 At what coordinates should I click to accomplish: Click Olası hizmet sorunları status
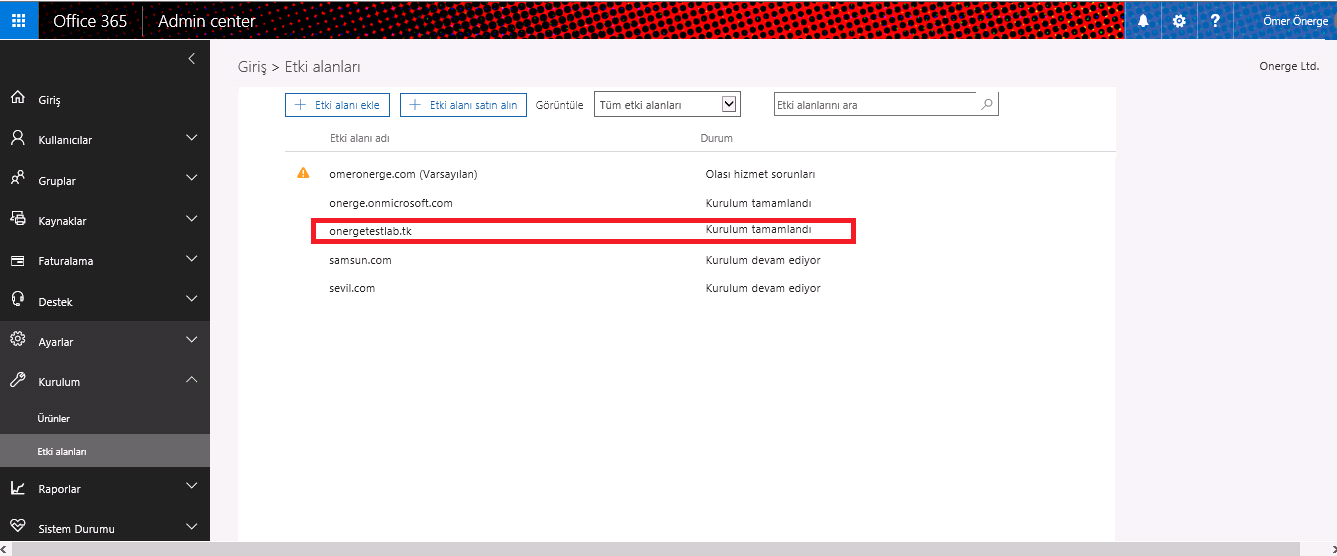(x=760, y=174)
